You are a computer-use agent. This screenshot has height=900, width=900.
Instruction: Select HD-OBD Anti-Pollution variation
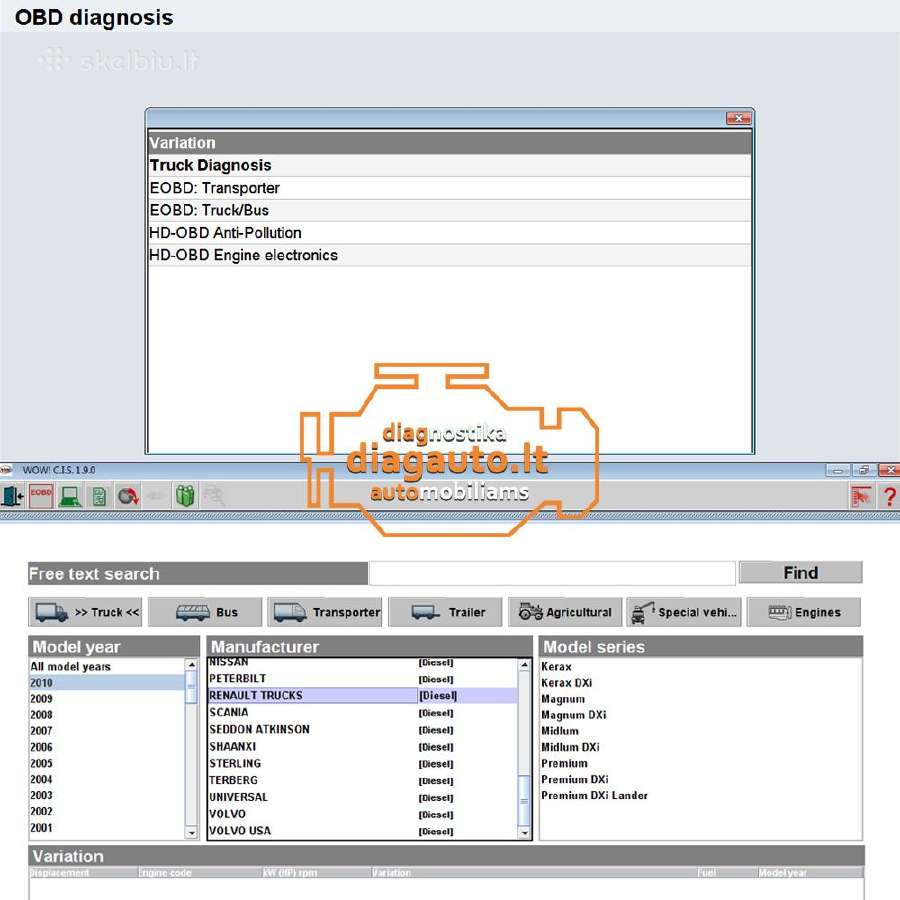tap(449, 232)
